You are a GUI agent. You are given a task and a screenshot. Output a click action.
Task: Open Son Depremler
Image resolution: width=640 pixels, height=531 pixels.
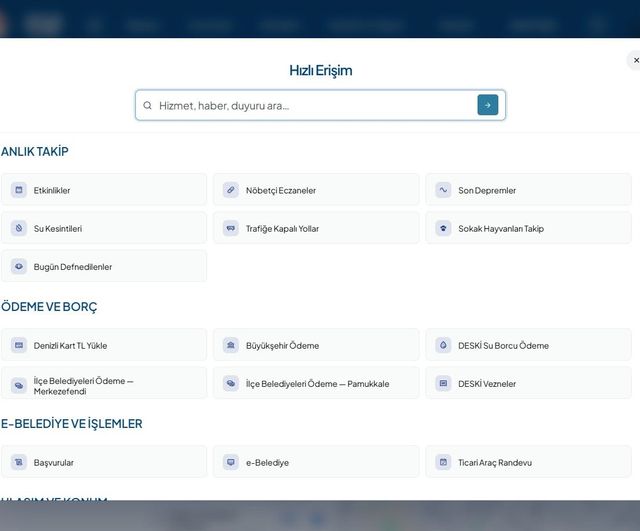[529, 190]
